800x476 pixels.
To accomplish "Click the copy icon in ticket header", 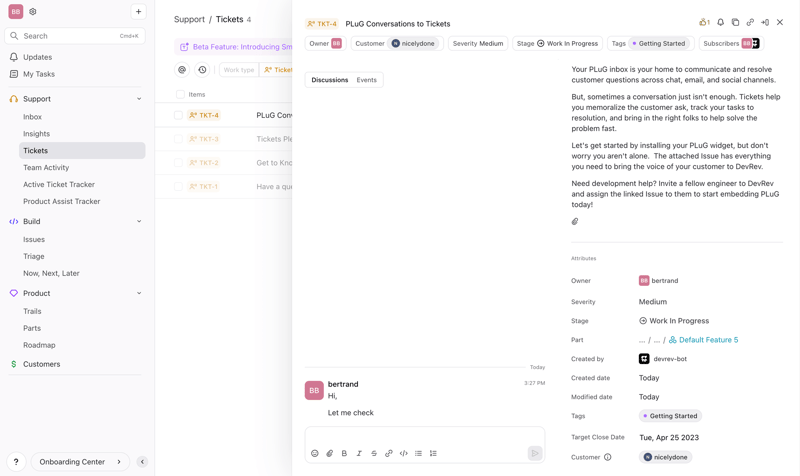I will [x=735, y=22].
